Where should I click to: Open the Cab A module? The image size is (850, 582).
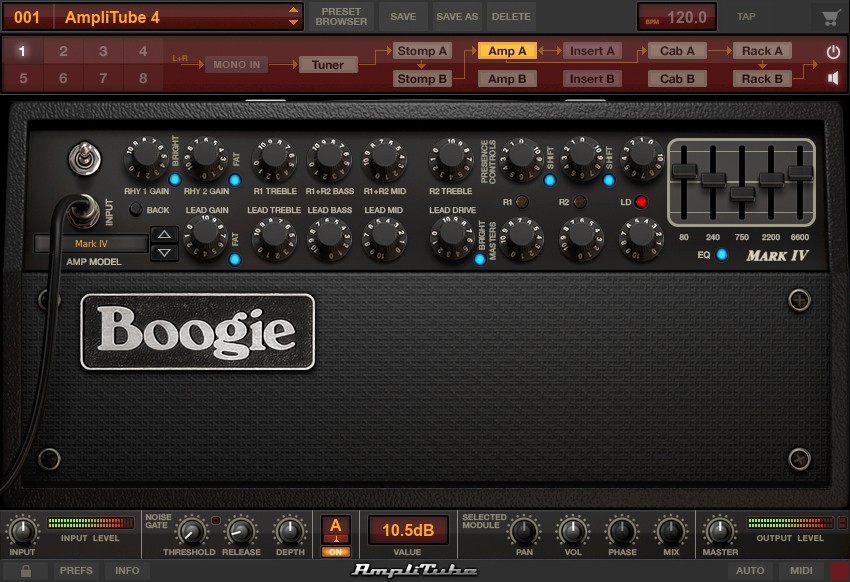677,50
